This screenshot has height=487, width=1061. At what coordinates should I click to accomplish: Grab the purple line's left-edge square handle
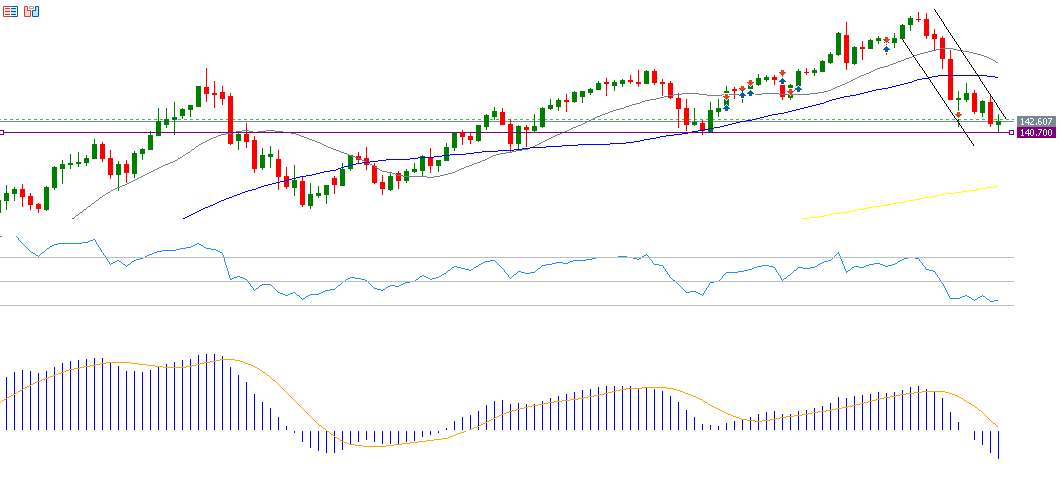[3, 132]
